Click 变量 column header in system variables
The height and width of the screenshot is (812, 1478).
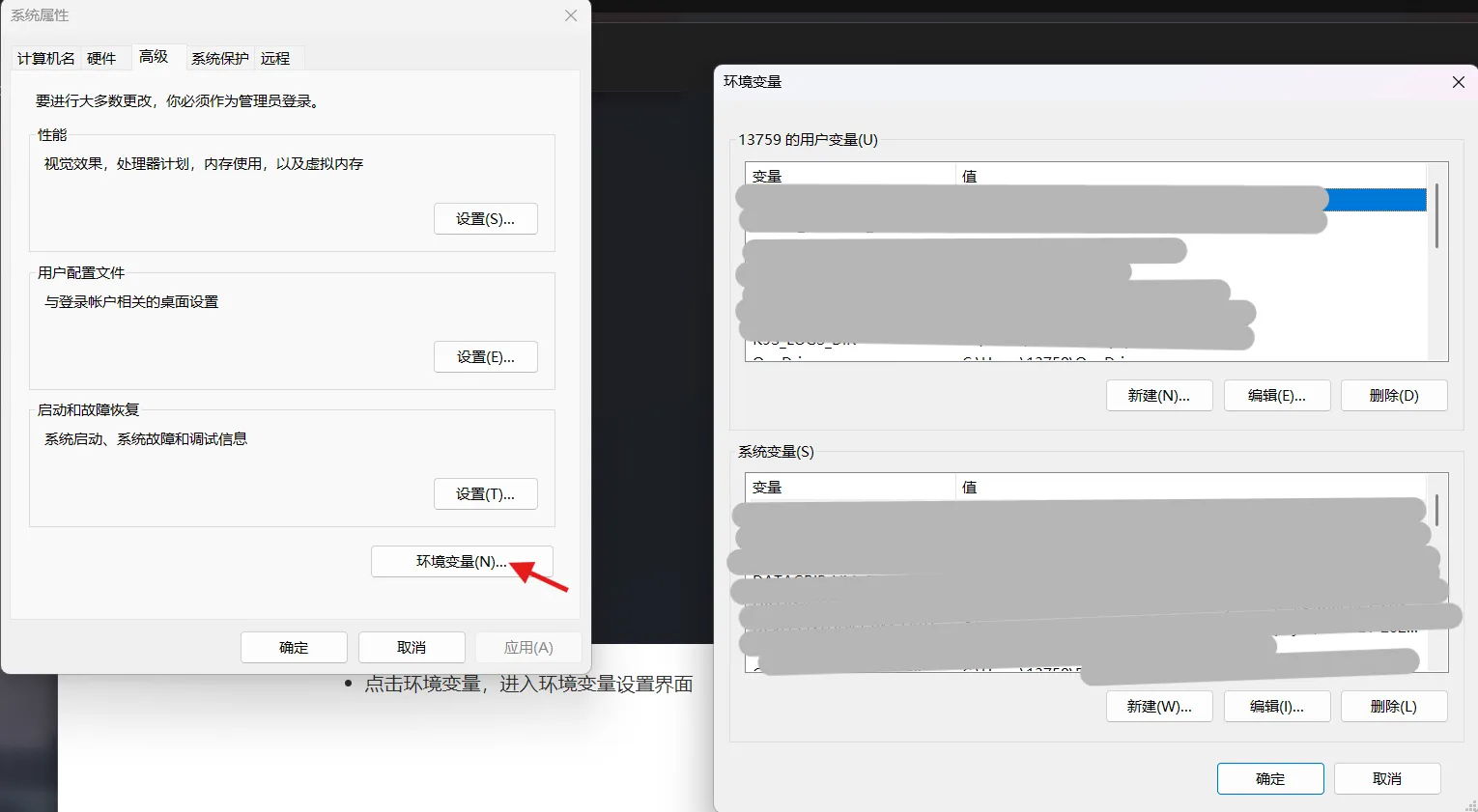[850, 487]
